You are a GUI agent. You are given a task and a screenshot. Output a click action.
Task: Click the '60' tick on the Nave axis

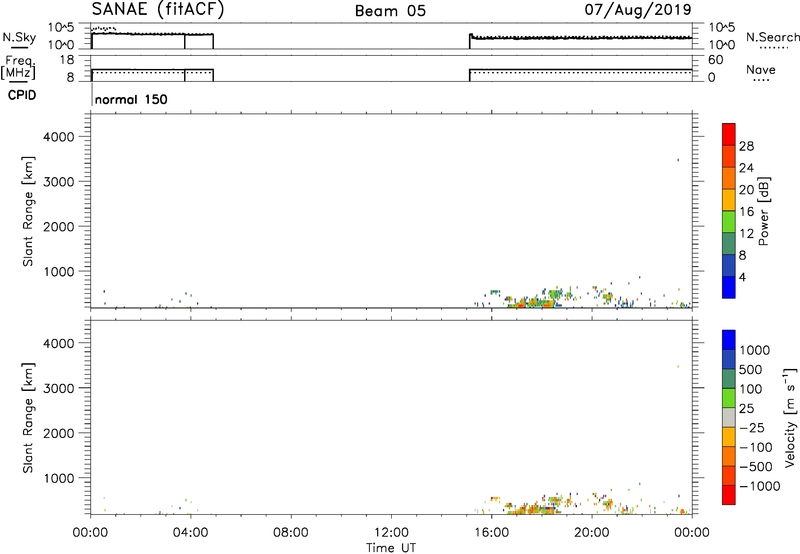coord(715,60)
